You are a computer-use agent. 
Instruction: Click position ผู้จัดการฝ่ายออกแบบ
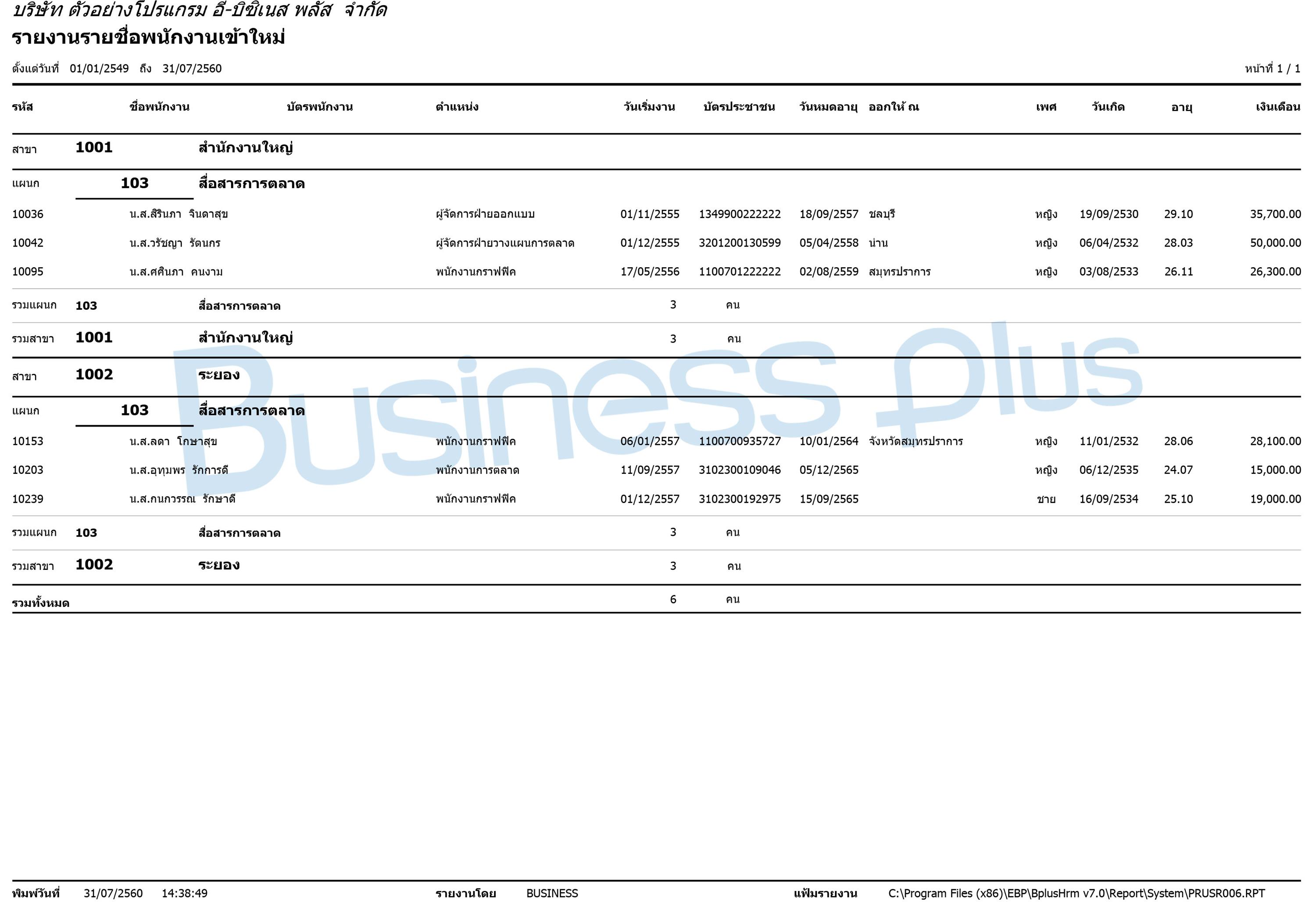click(485, 214)
